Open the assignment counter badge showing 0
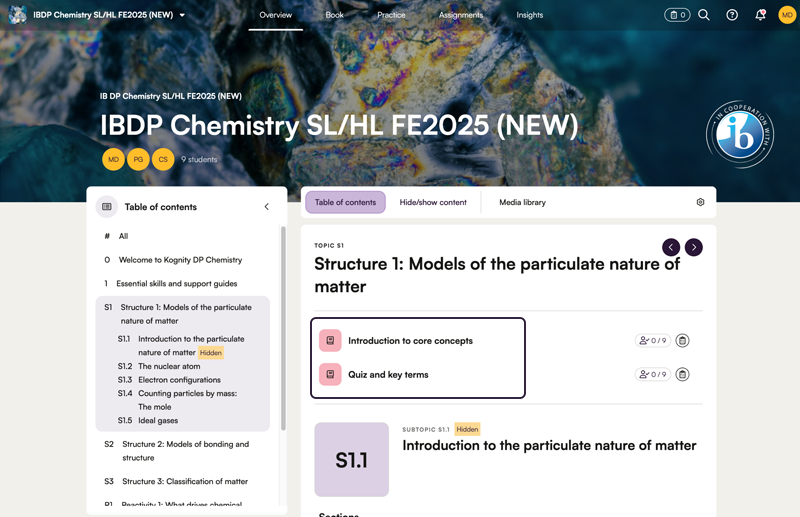This screenshot has width=800, height=517. 677,15
